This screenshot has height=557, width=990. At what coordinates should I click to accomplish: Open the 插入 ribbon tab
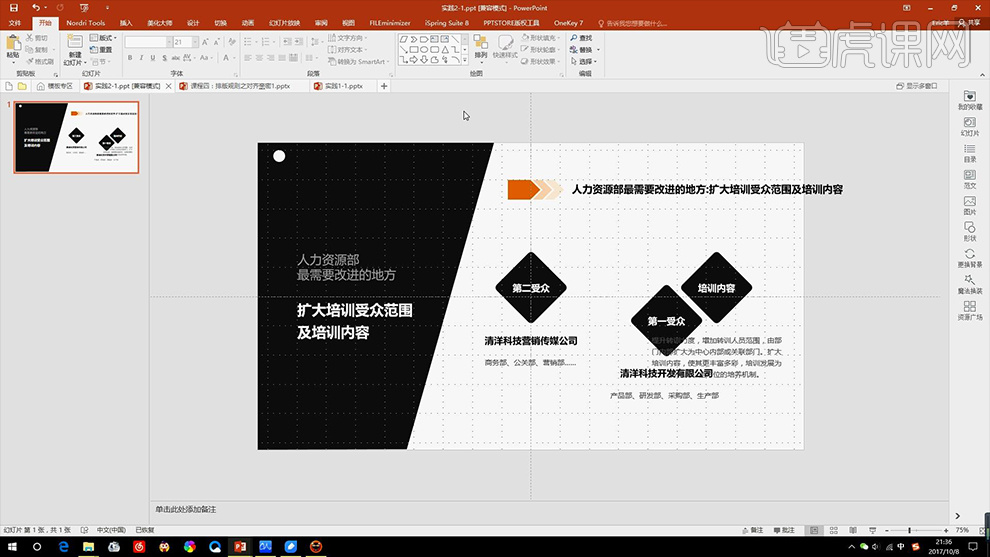(125, 22)
